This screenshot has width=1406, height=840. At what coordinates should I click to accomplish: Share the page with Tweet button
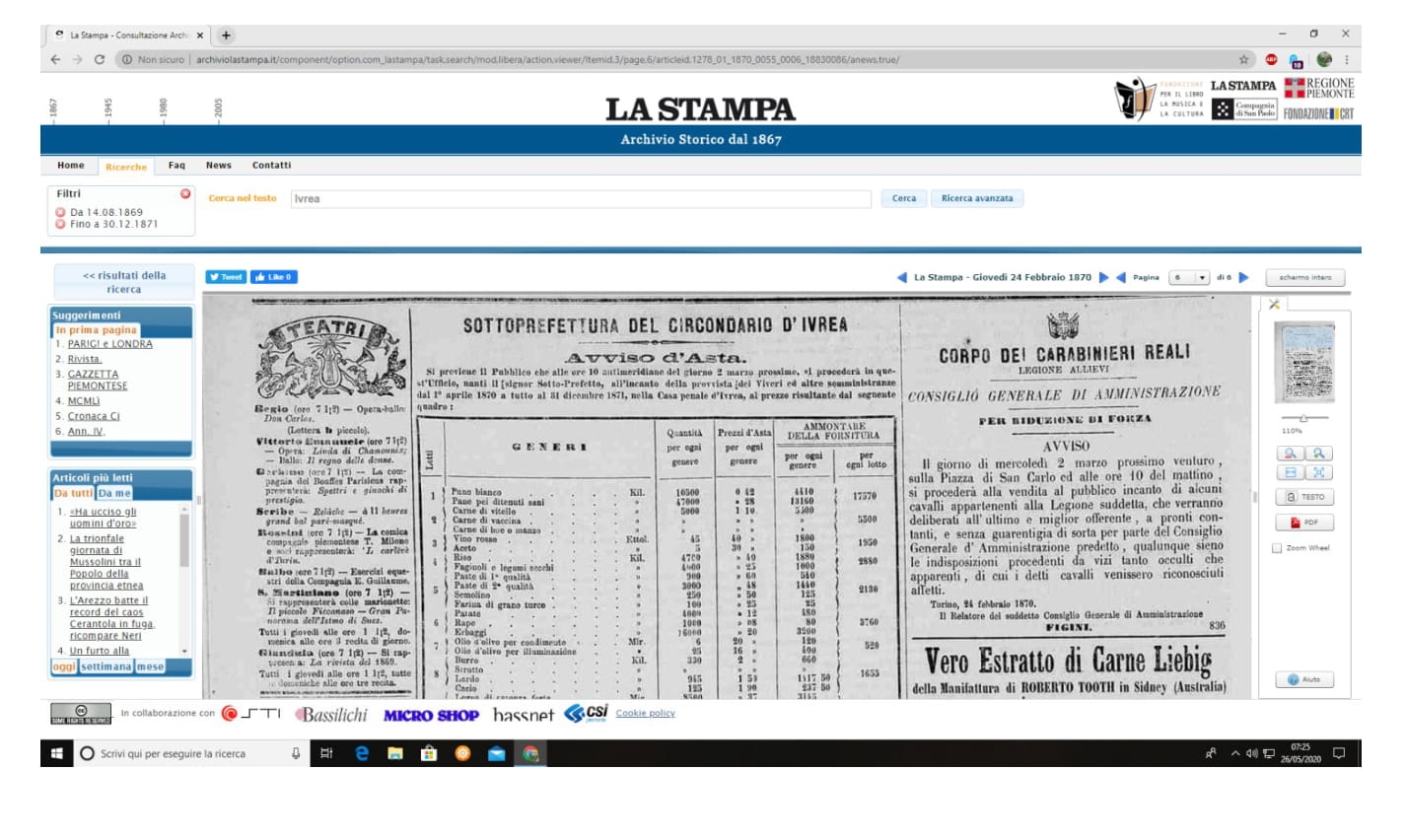coord(226,277)
